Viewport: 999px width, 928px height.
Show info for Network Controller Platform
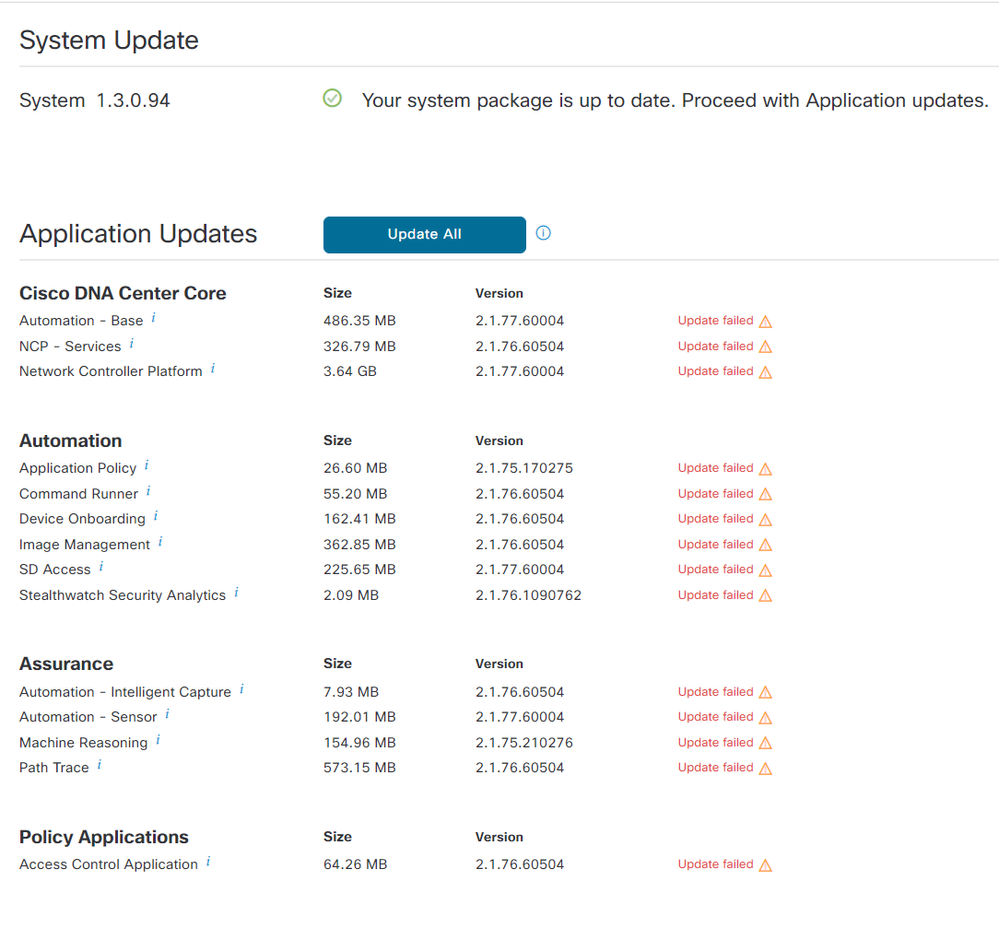pos(213,369)
